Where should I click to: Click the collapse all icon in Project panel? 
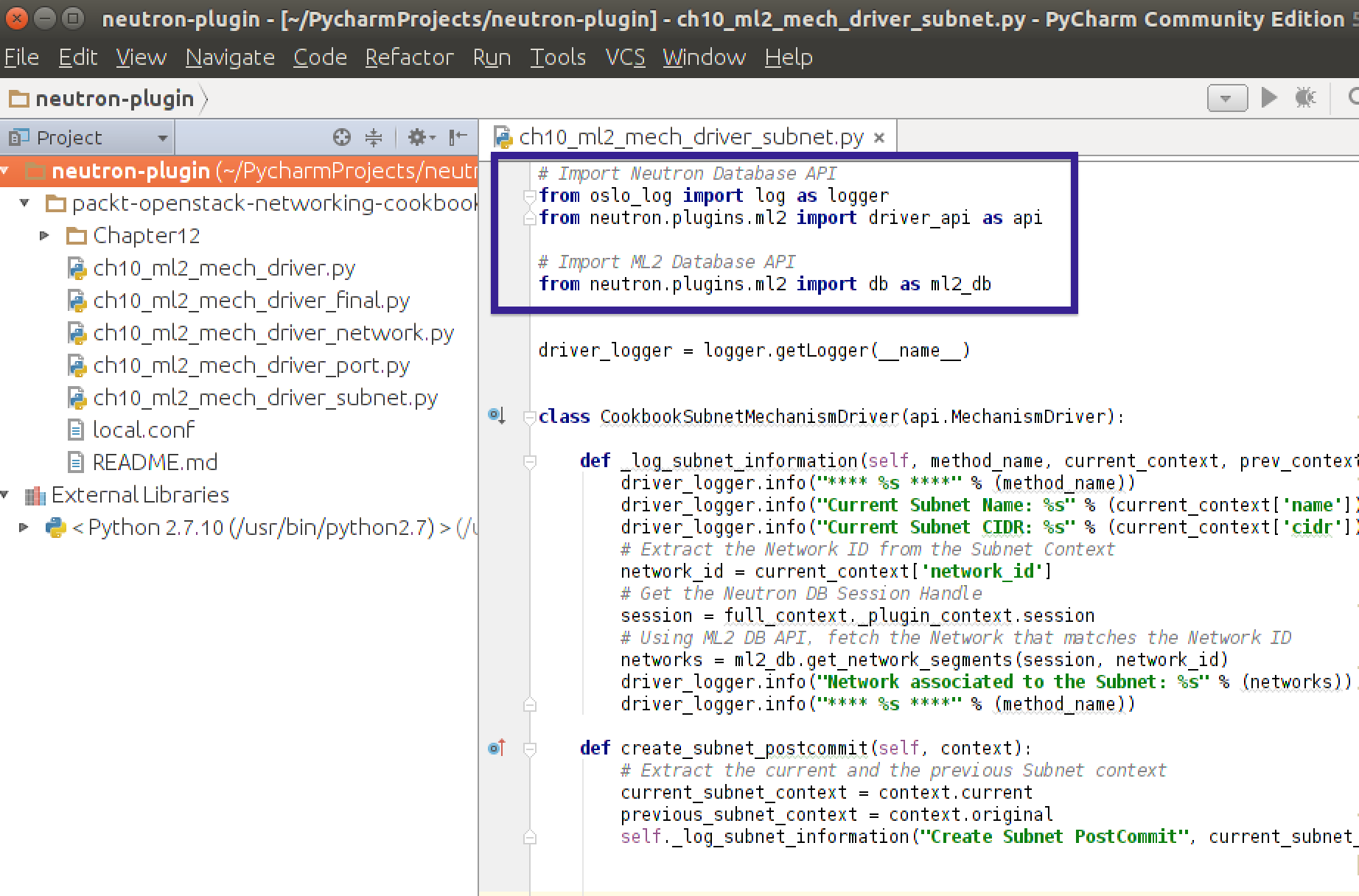[x=374, y=137]
